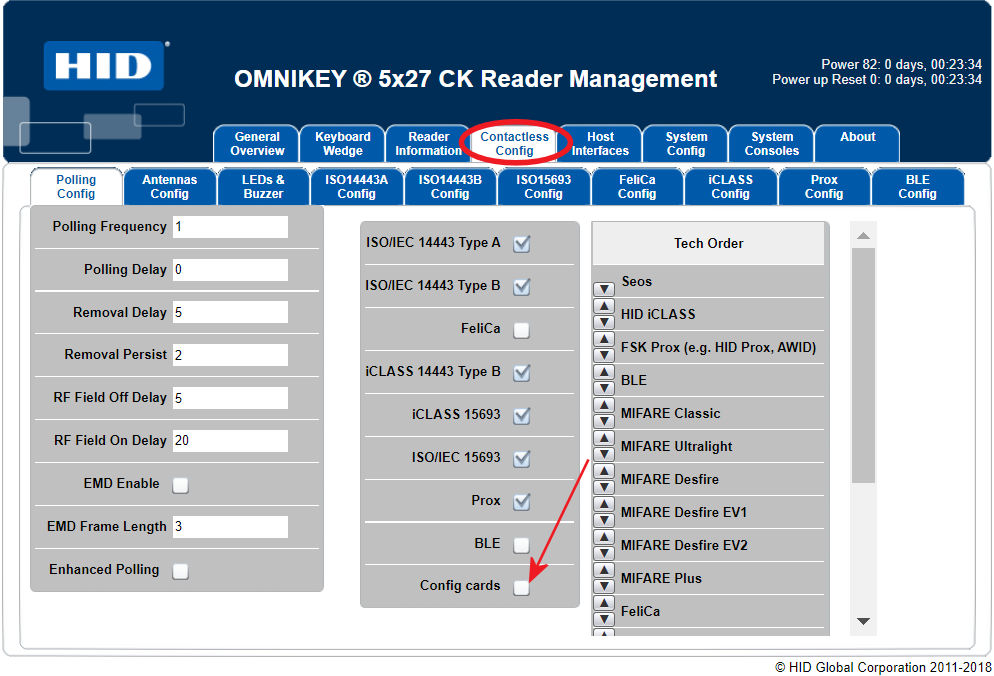
Task: Open the System Consoles tab
Action: pos(771,144)
